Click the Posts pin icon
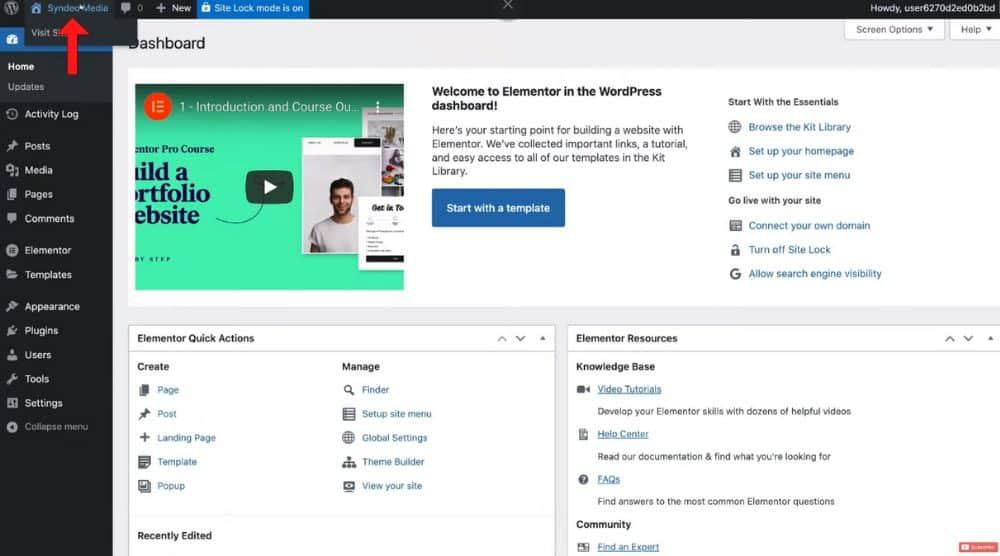 (12, 146)
